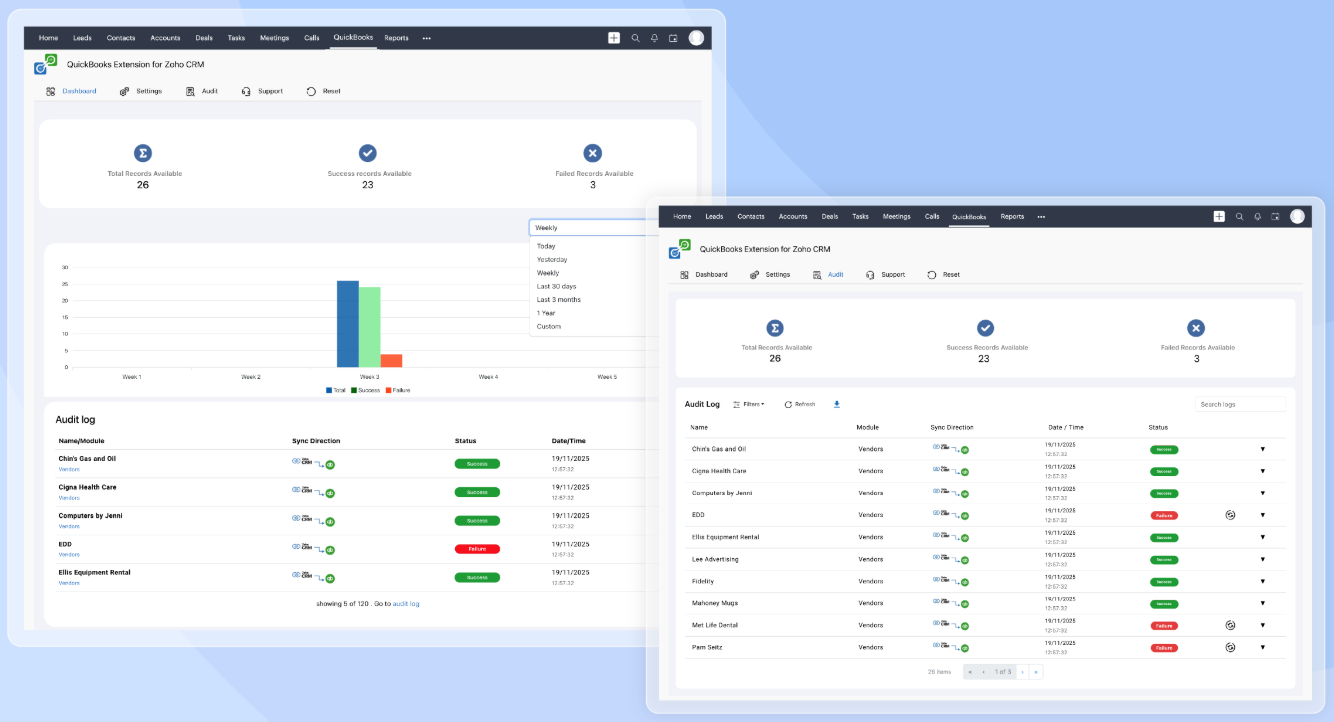
Task: Choose Custom in the period dropdown list
Action: click(549, 326)
